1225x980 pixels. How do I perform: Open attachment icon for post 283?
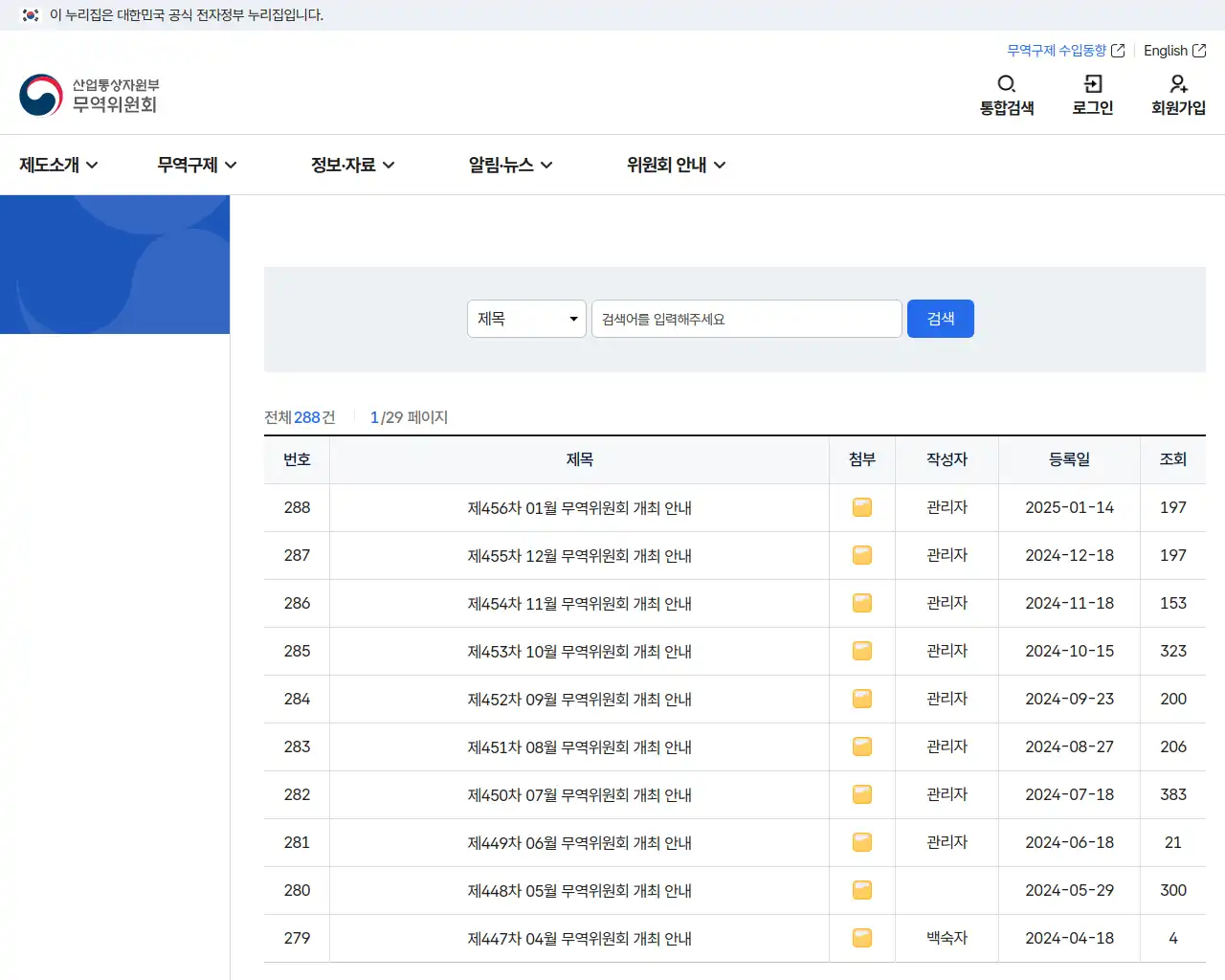click(862, 746)
